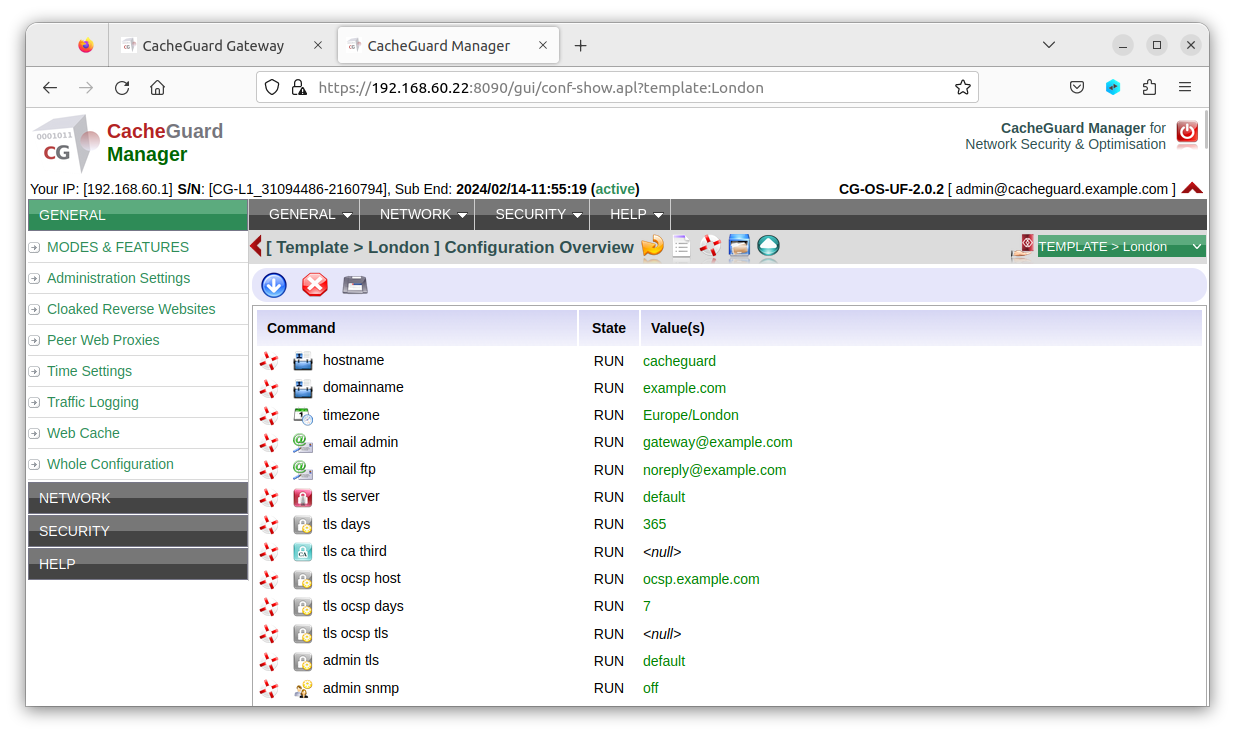Collapse header with the red up chevron
The height and width of the screenshot is (735, 1235).
pyautogui.click(x=1192, y=188)
